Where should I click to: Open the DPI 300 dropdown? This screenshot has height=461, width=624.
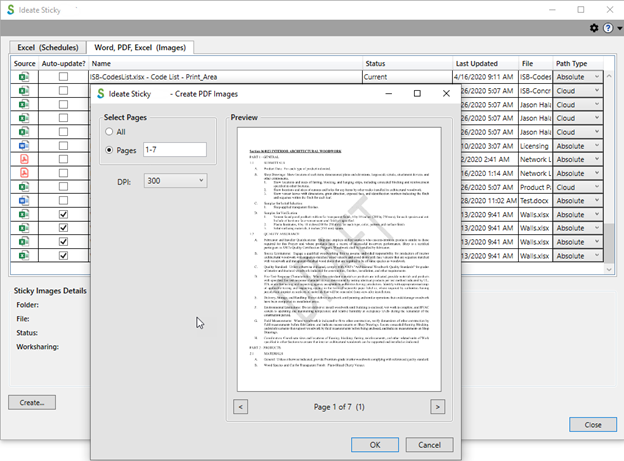[x=175, y=181]
